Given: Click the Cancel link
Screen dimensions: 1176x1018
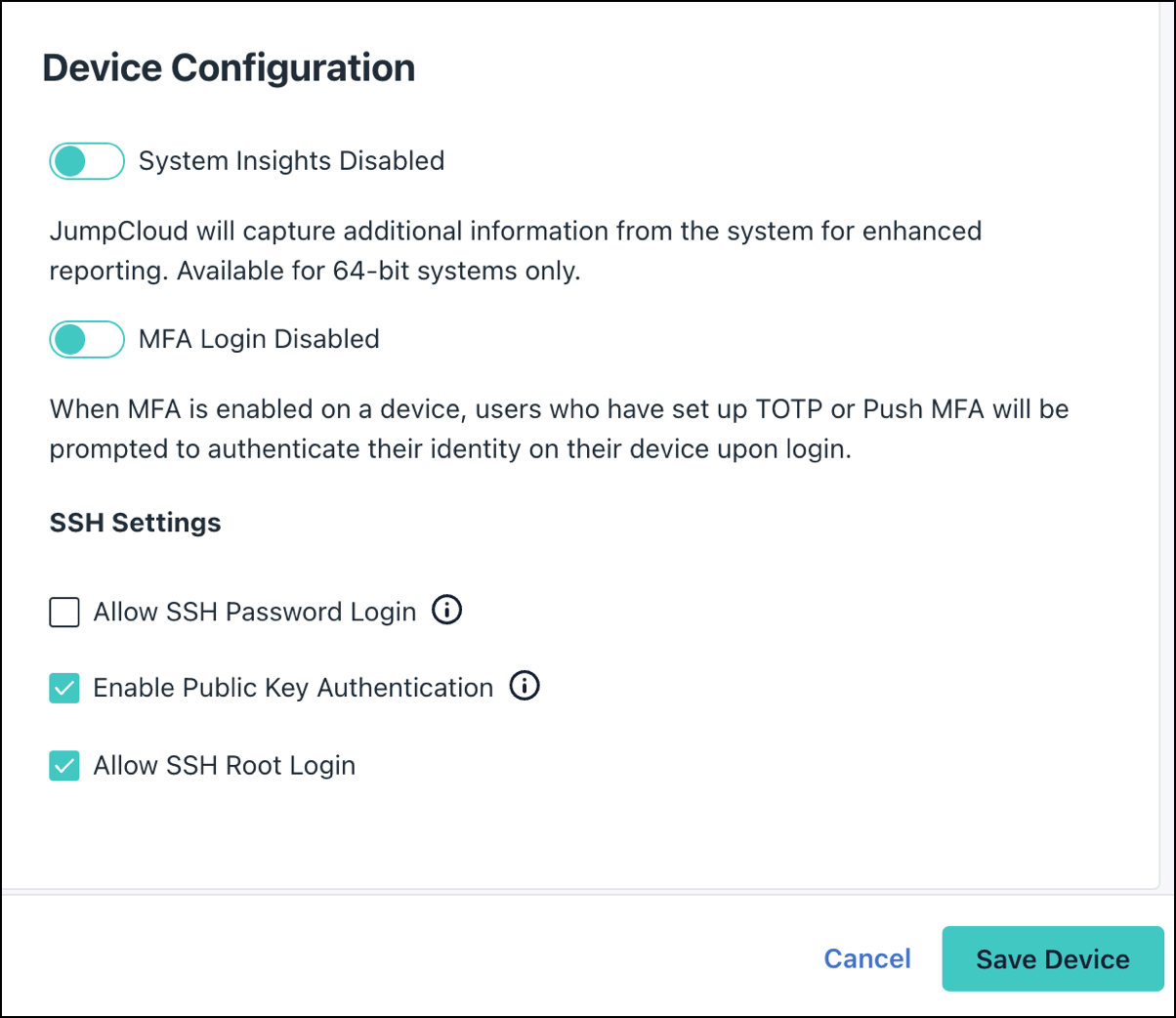Looking at the screenshot, I should (866, 958).
